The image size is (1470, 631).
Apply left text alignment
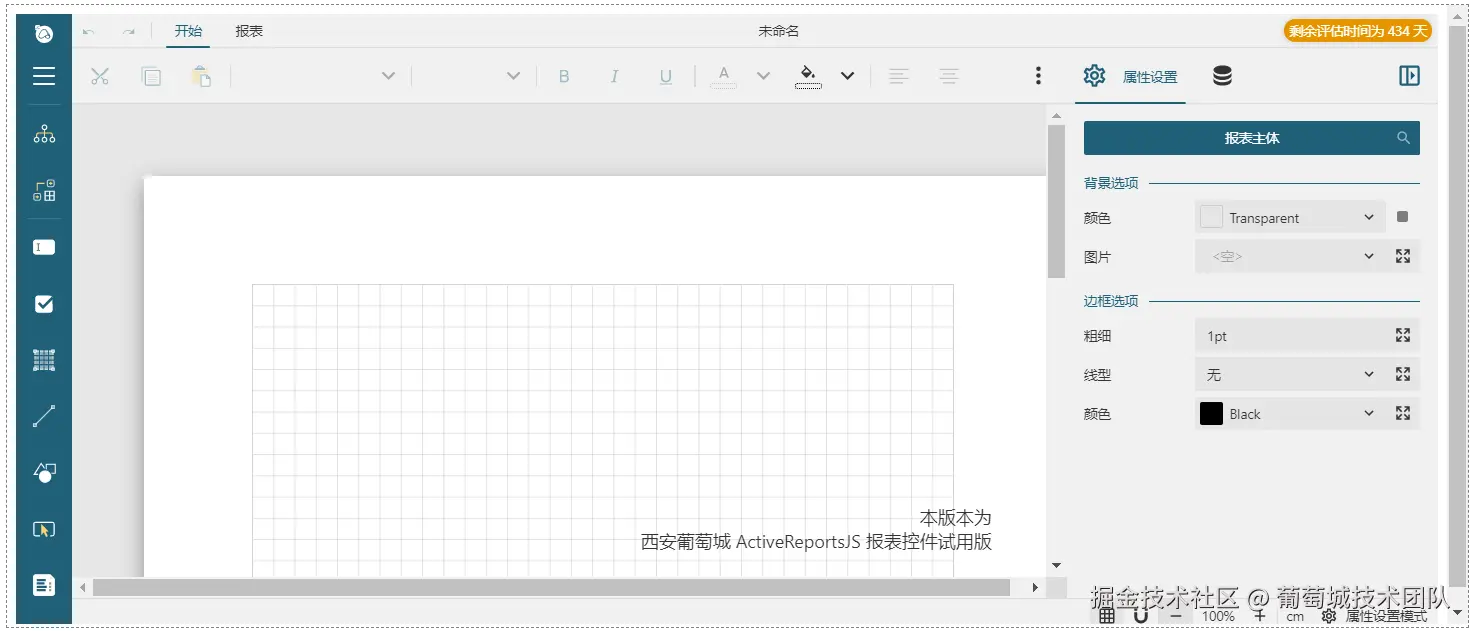899,76
